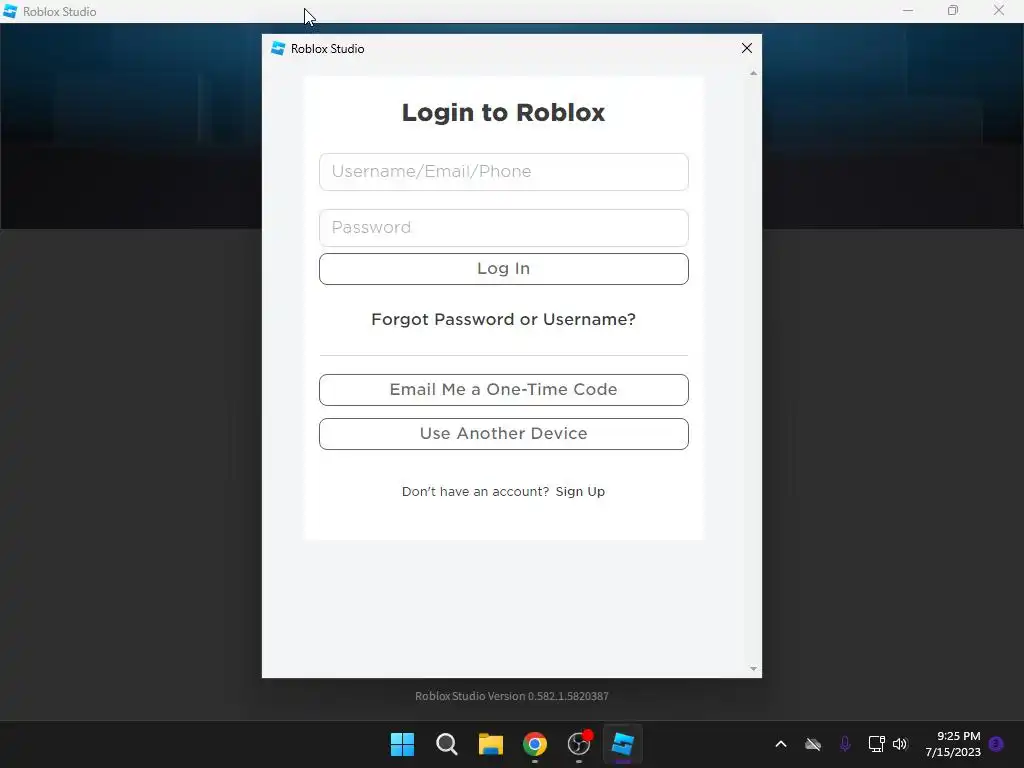Viewport: 1024px width, 768px height.
Task: Open the volume speaker tray icon
Action: (x=900, y=744)
